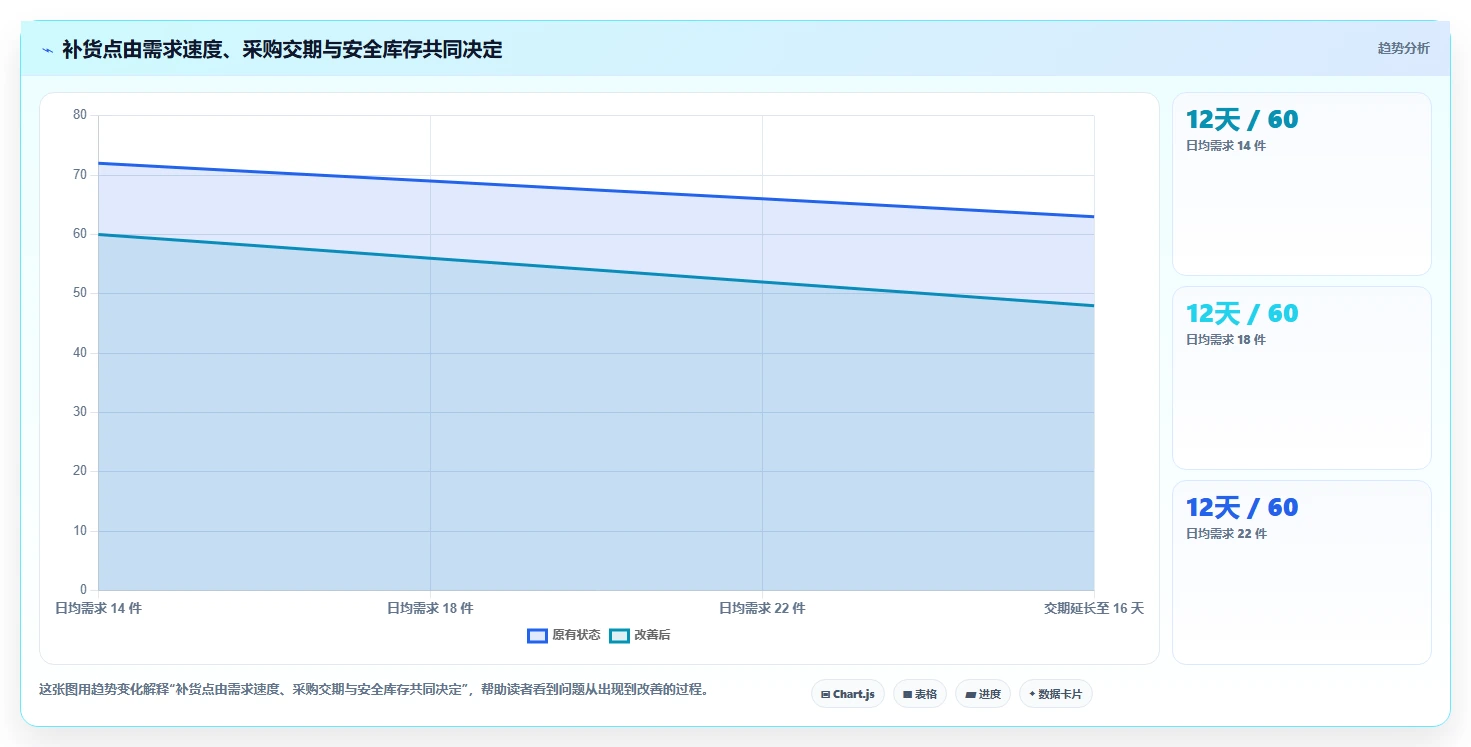Image resolution: width=1471 pixels, height=747 pixels.
Task: Toggle the 原有状态 legend item
Action: pyautogui.click(x=564, y=635)
